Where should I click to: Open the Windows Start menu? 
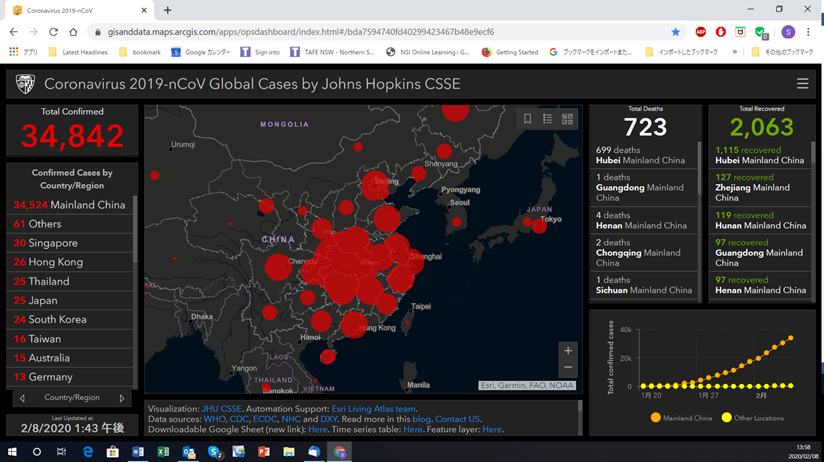coord(12,452)
